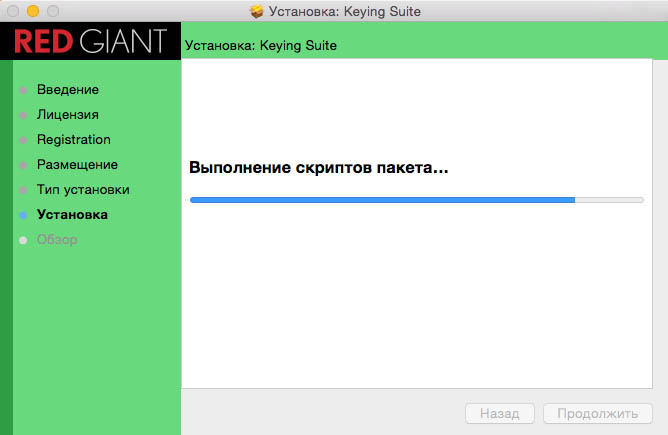Click the Выполнение скриптов пакета status text
The image size is (668, 435).
319,167
